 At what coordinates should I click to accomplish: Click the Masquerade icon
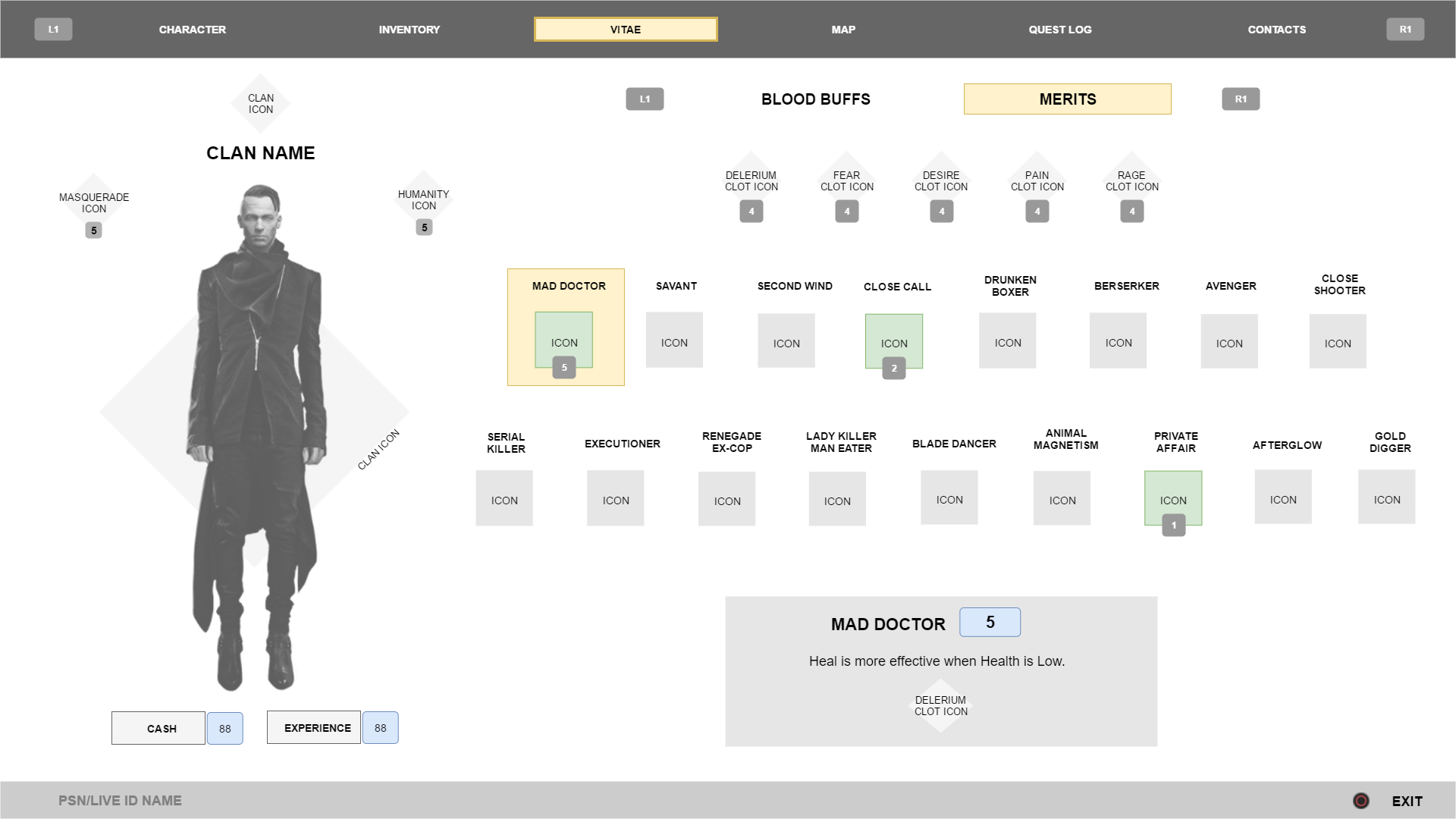click(x=94, y=202)
